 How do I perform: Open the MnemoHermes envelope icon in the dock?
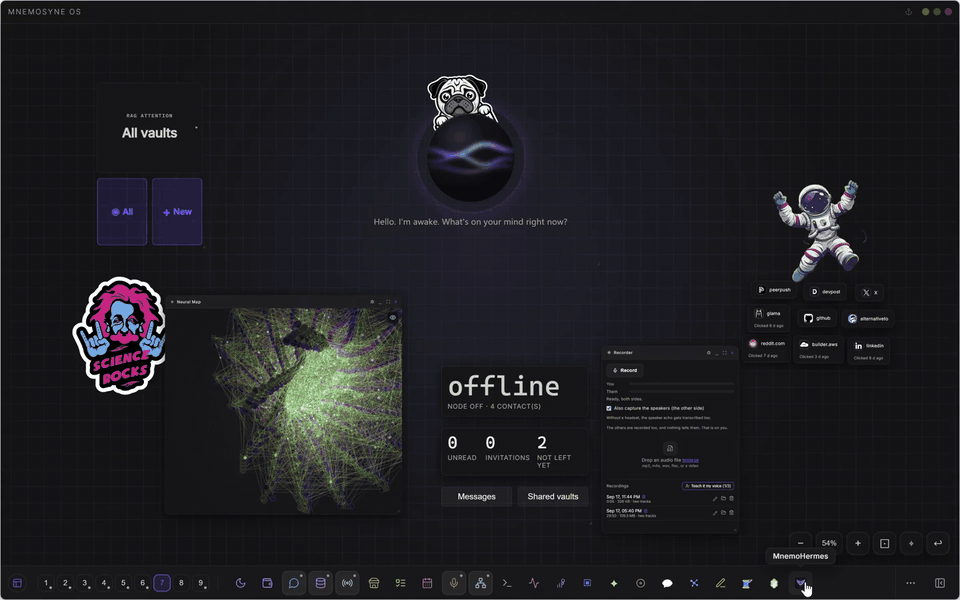(800, 583)
